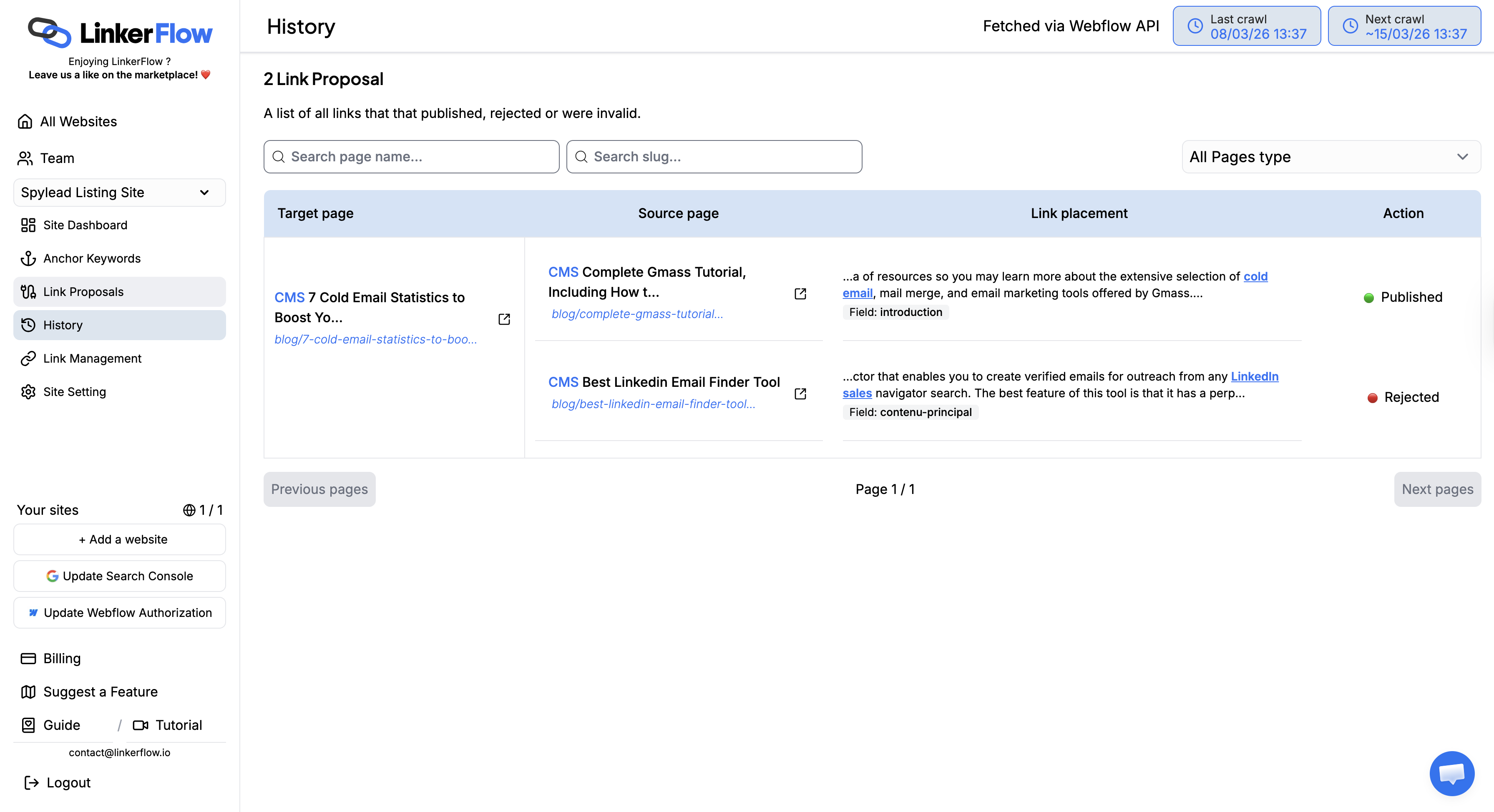Click the Next pages button

click(1436, 489)
